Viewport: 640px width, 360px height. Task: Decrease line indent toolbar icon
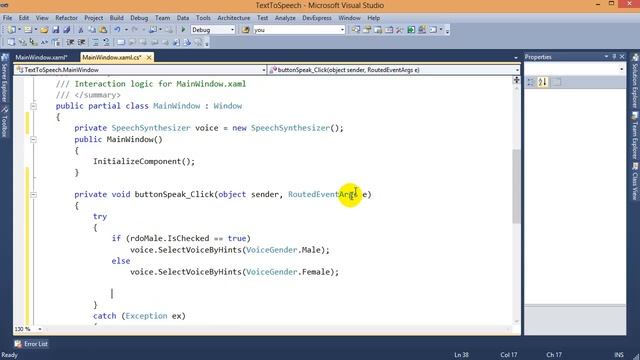70,42
